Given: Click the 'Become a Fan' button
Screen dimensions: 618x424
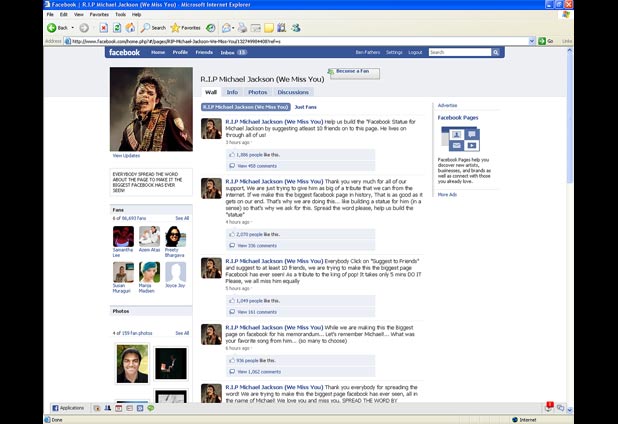Looking at the screenshot, I should pyautogui.click(x=355, y=72).
